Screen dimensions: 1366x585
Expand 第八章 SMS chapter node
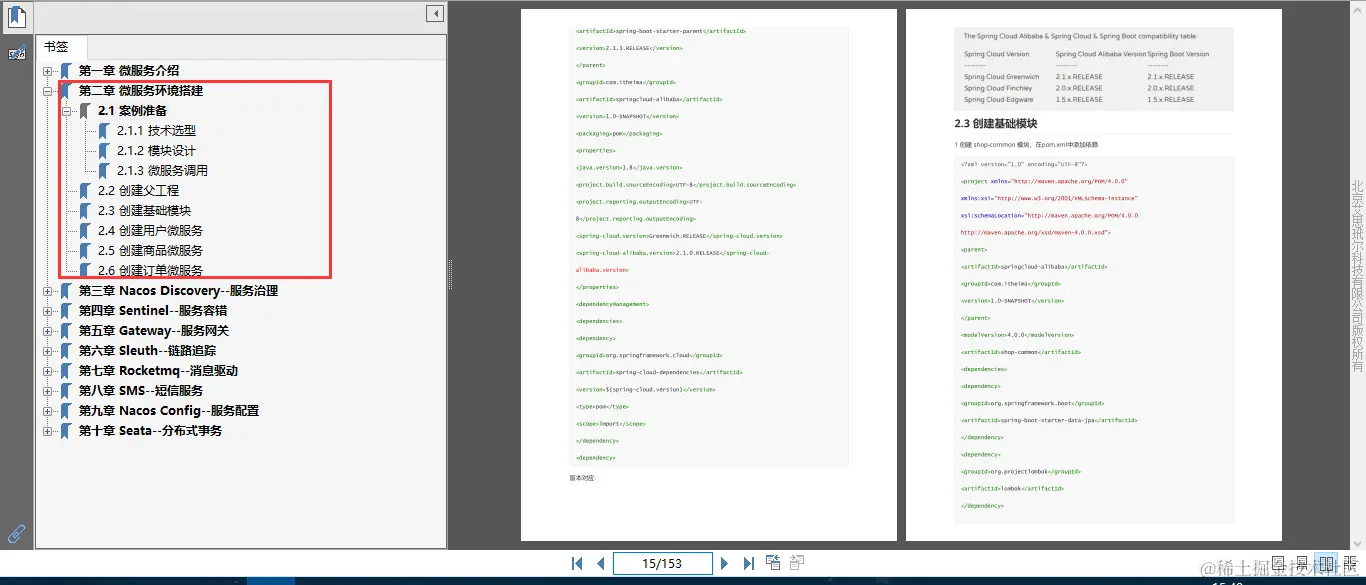pos(47,391)
